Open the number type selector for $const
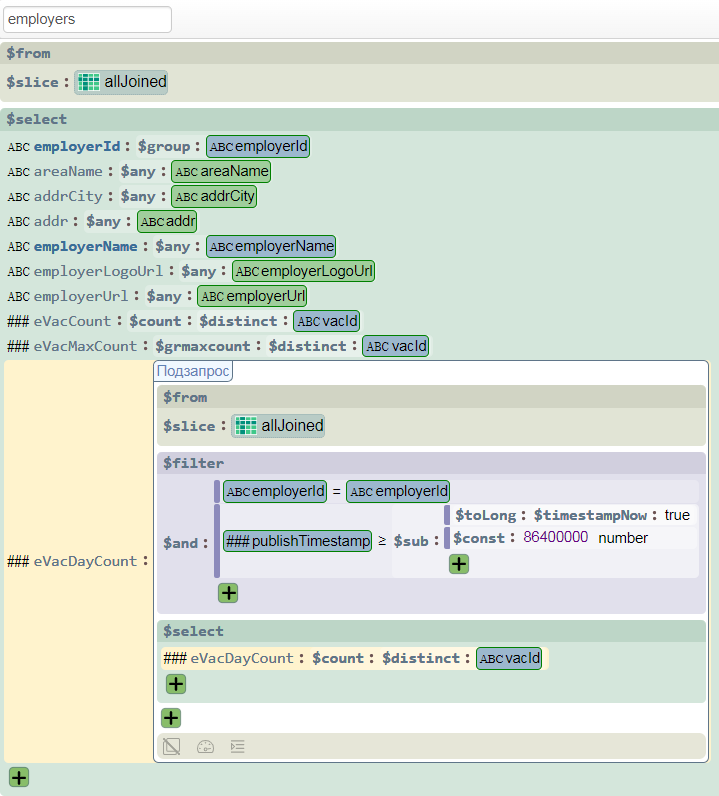Viewport: 719px width, 796px height. (x=623, y=538)
